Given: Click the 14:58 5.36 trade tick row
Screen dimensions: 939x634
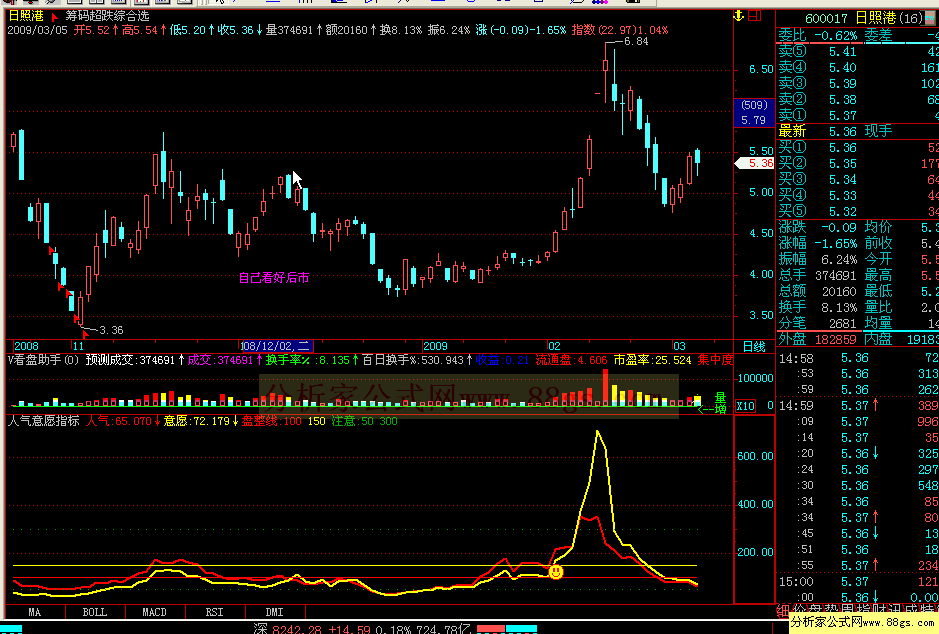Looking at the screenshot, I should (x=858, y=358).
